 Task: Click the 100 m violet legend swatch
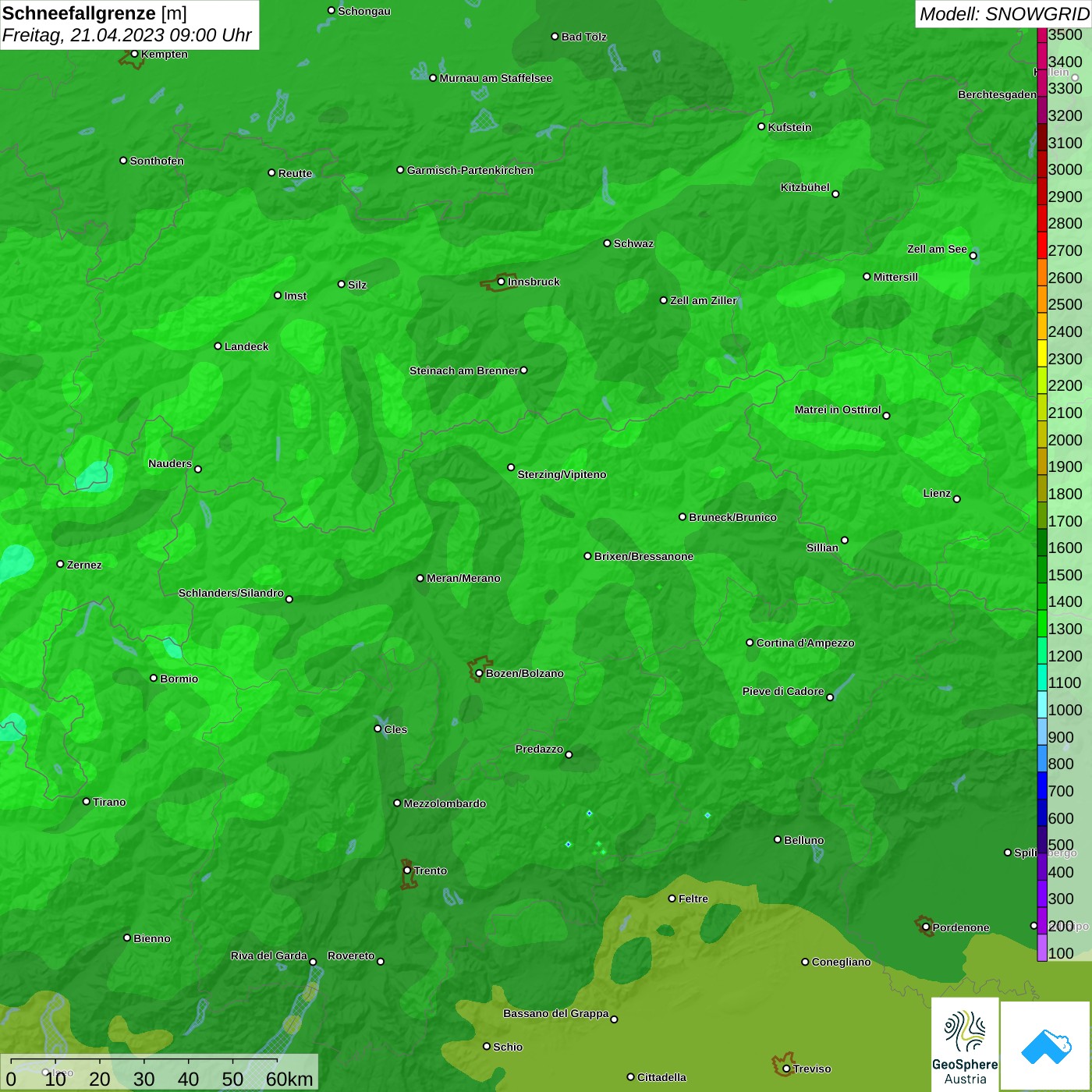(x=1042, y=948)
